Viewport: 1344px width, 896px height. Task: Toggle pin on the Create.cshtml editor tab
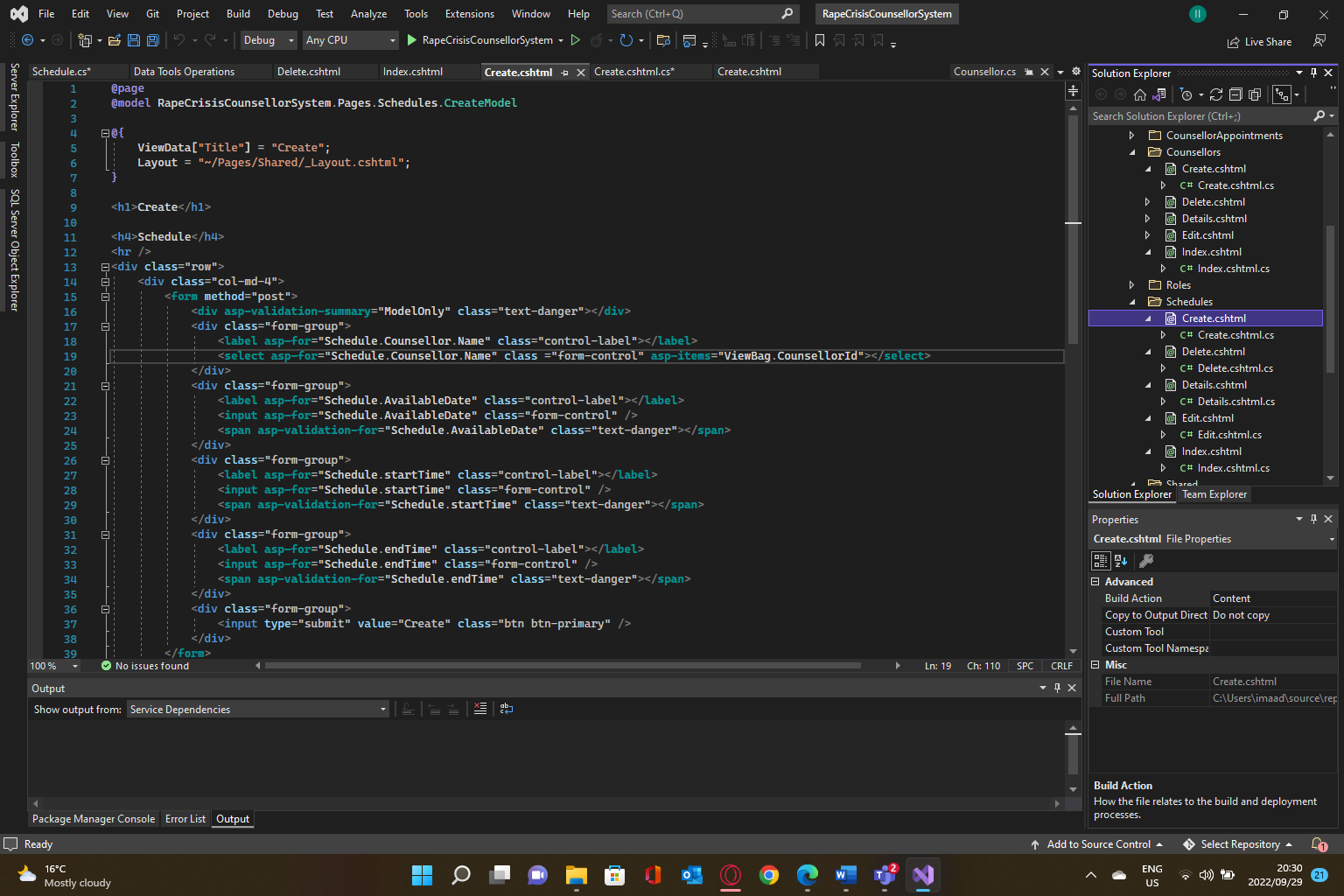[x=564, y=73]
